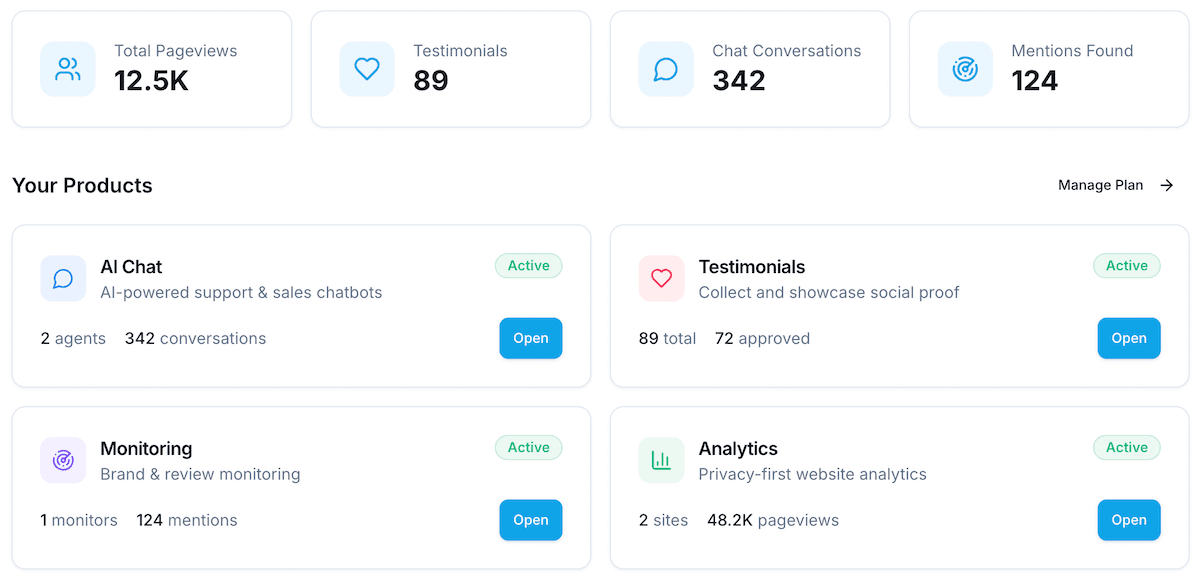Image resolution: width=1200 pixels, height=581 pixels.
Task: Click the green Analytics bar chart icon
Action: click(661, 460)
